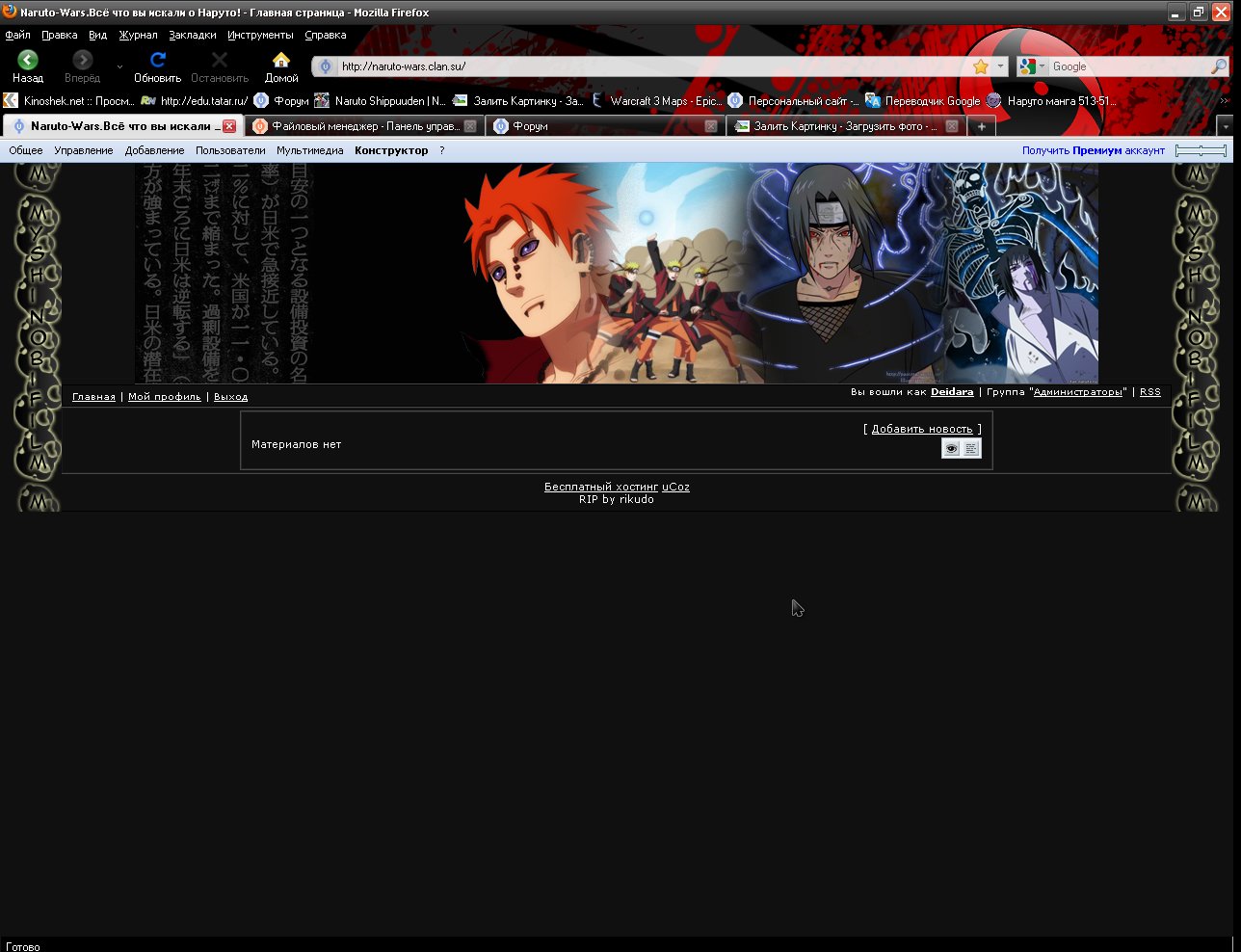Close the Файловый менеджер tab
The width and height of the screenshot is (1241, 952).
tap(470, 126)
